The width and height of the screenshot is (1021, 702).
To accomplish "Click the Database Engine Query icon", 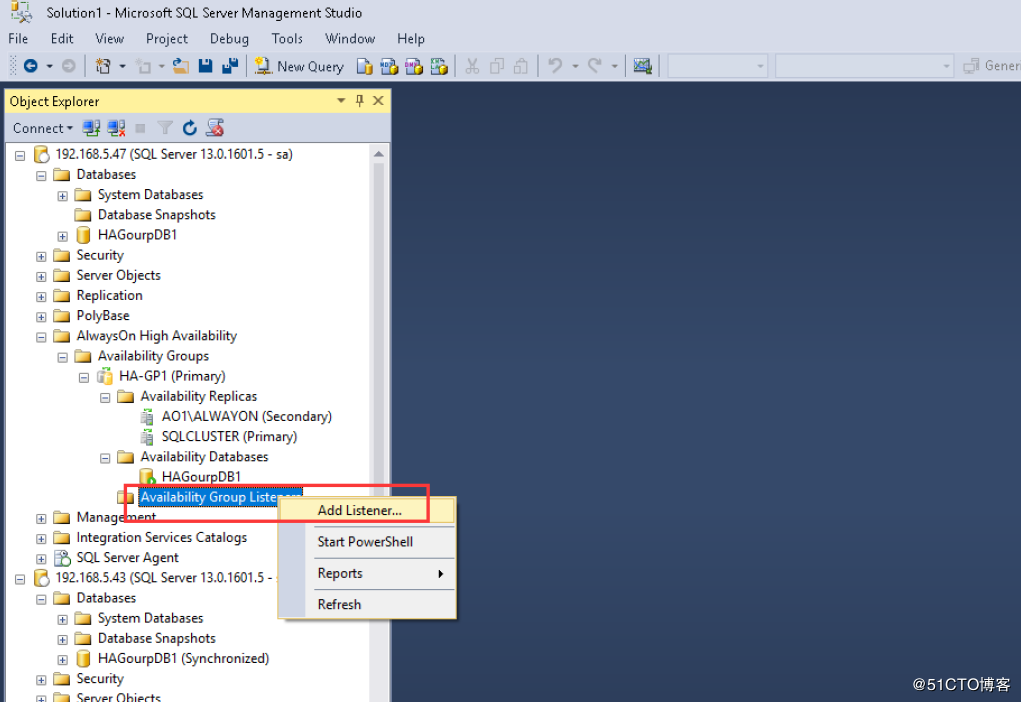I will [x=365, y=66].
